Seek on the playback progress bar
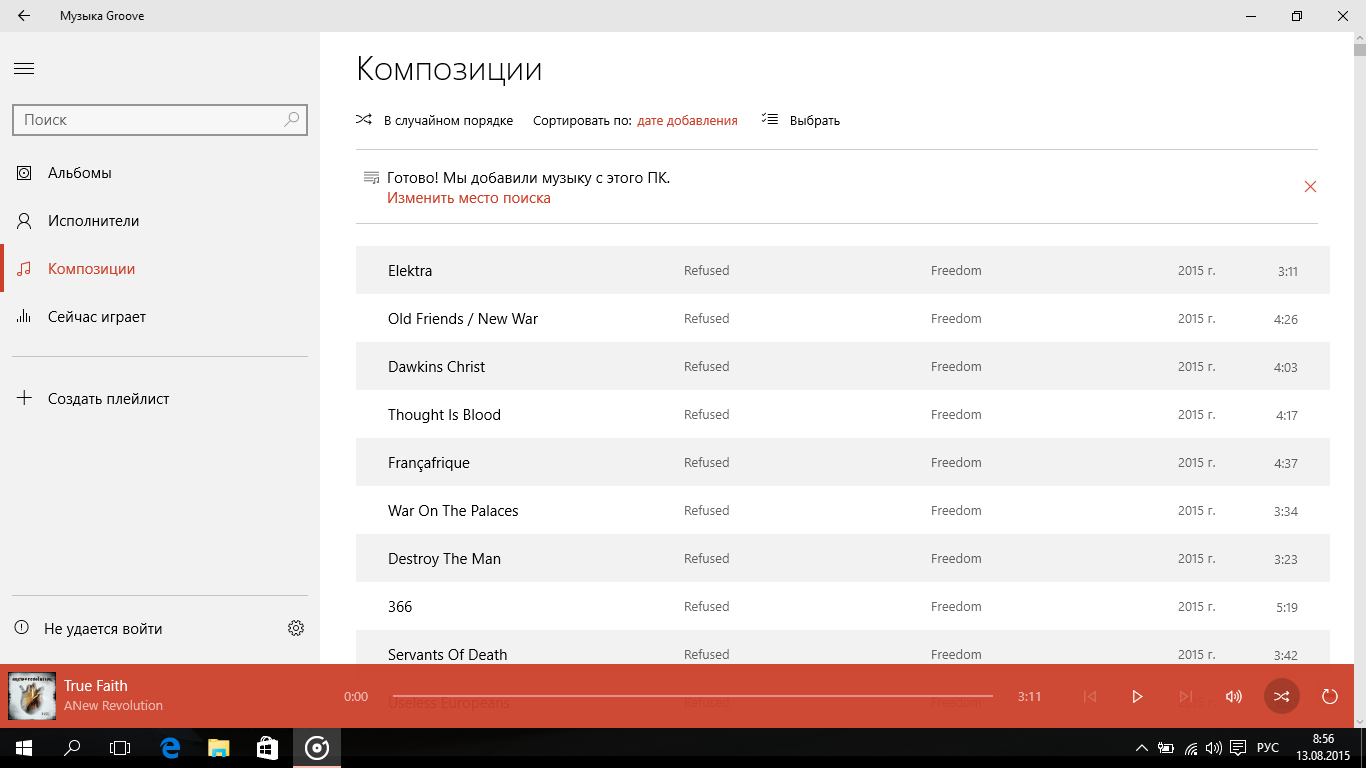Viewport: 1366px width, 768px height. point(692,696)
